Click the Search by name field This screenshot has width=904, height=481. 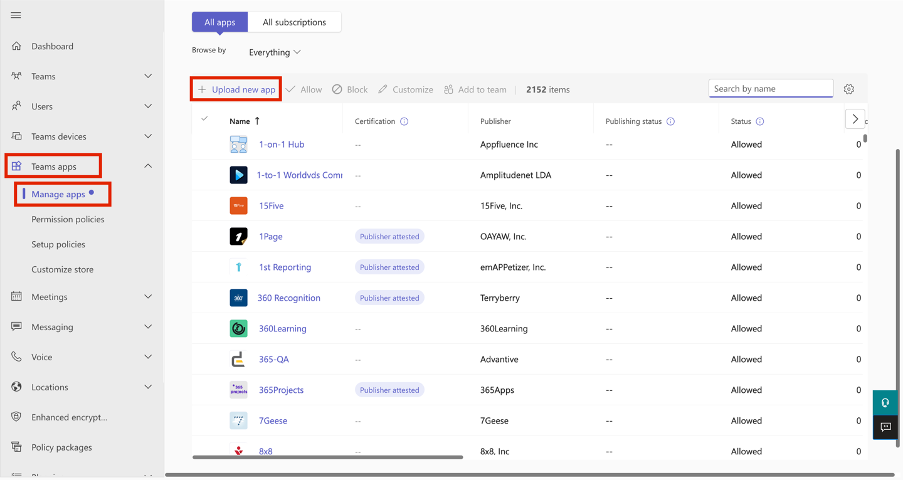pos(771,88)
